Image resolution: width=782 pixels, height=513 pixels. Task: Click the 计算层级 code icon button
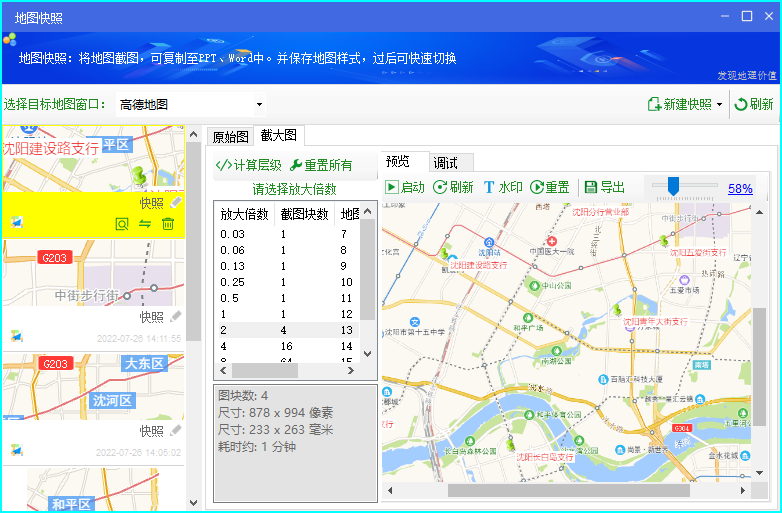[x=248, y=165]
